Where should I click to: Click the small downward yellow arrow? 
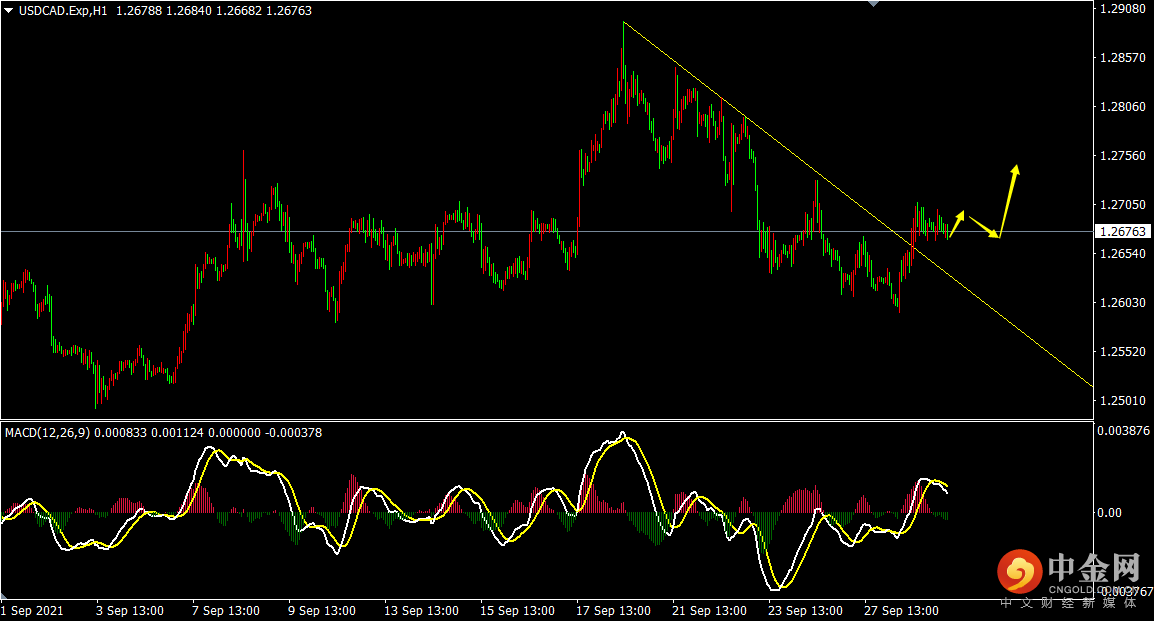point(984,227)
